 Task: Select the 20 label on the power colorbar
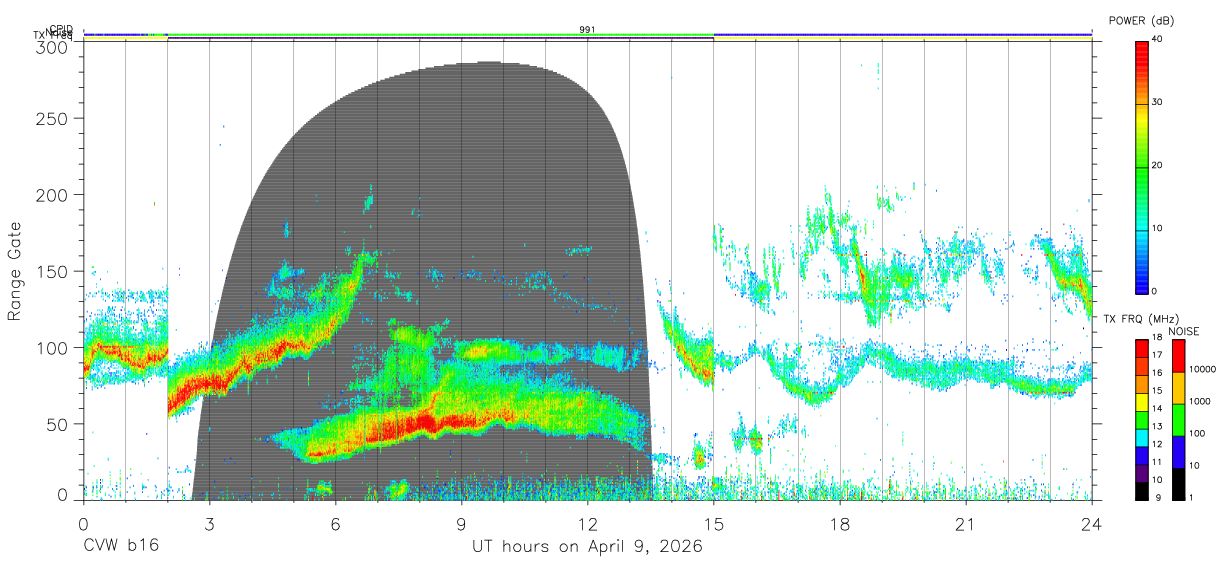1159,165
